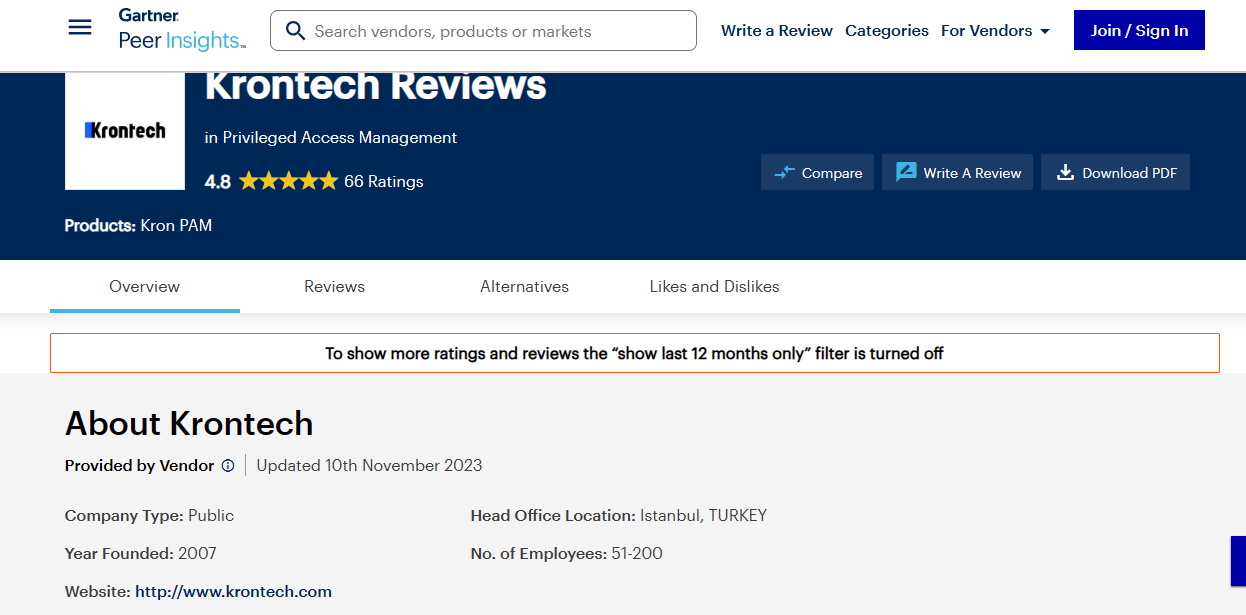Click the Gartner Peer Insights logo
The image size is (1246, 615).
click(x=181, y=30)
